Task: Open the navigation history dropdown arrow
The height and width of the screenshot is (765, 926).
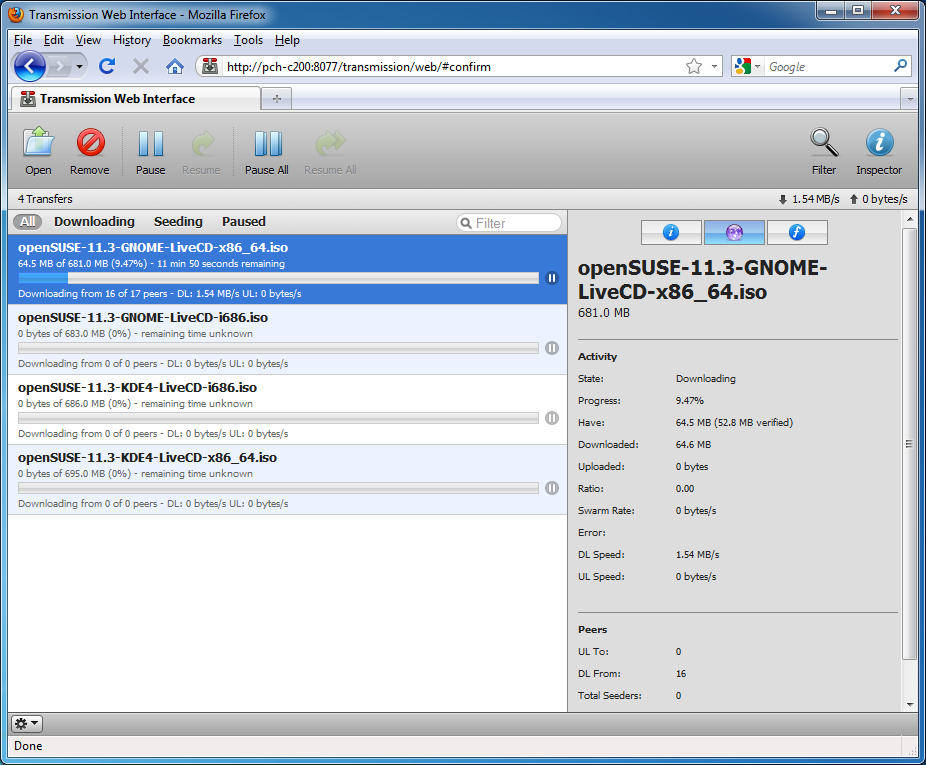Action: (x=79, y=66)
